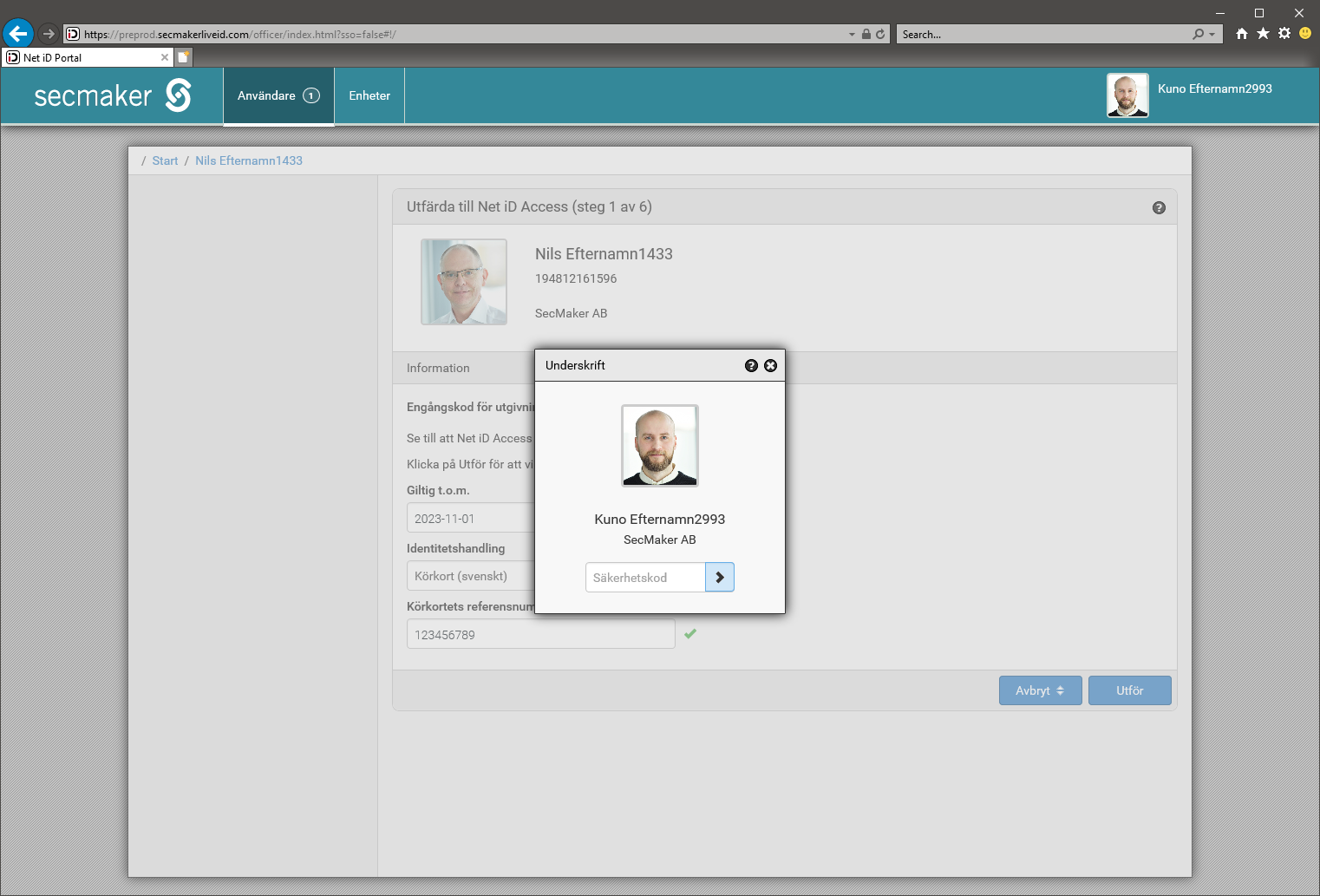Click the secmaker logo
Viewport: 1320px width, 896px height.
(113, 95)
